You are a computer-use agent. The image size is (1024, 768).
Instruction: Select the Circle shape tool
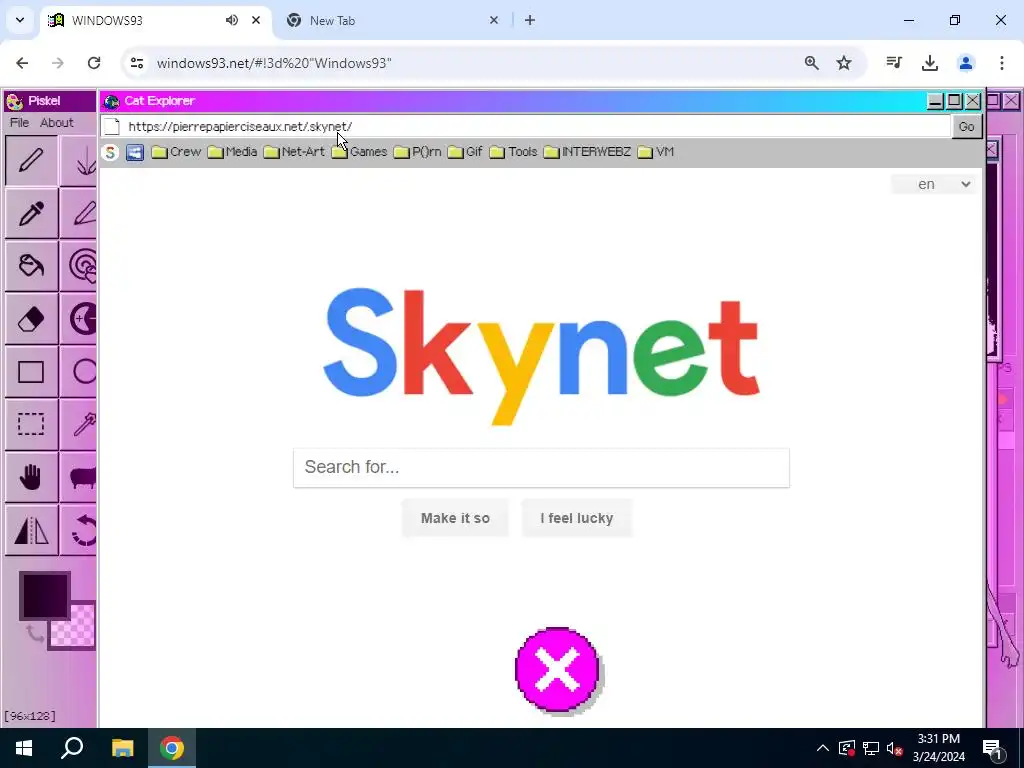coord(79,372)
